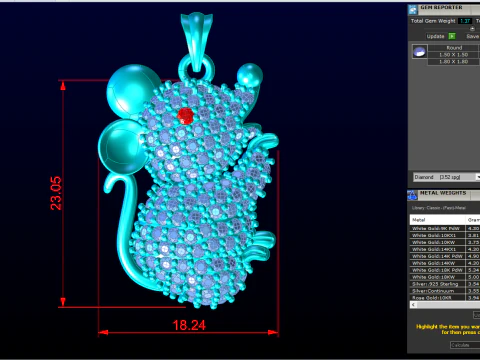Click the Metal Weights panel icon
This screenshot has height=360, width=480.
click(x=412, y=195)
